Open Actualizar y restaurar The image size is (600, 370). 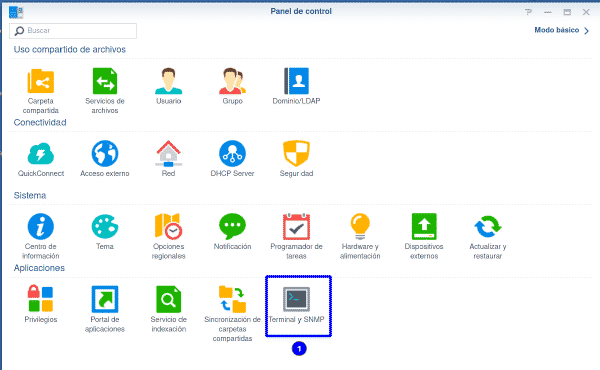pos(488,236)
